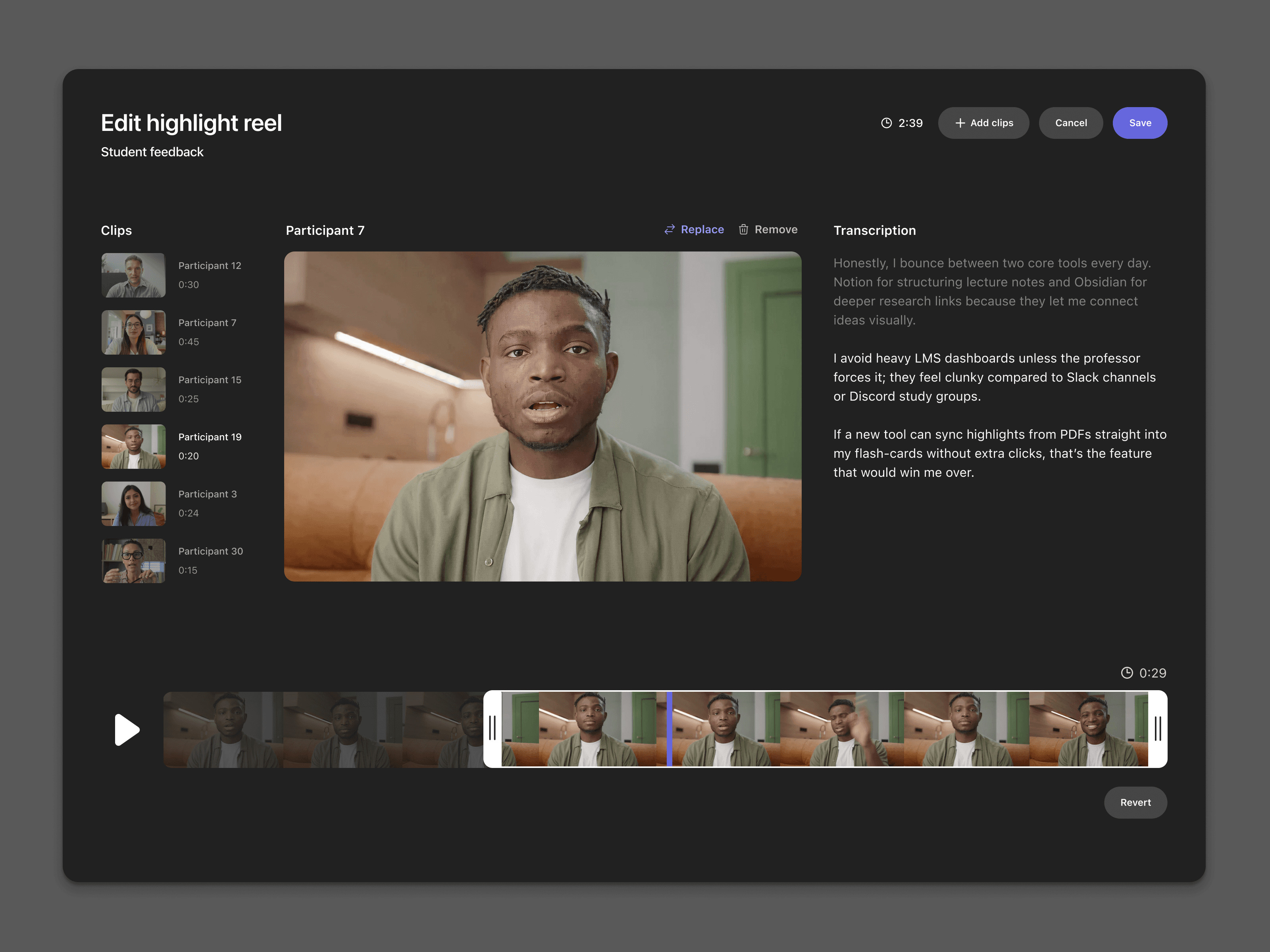Revert the trim changes

1135,802
